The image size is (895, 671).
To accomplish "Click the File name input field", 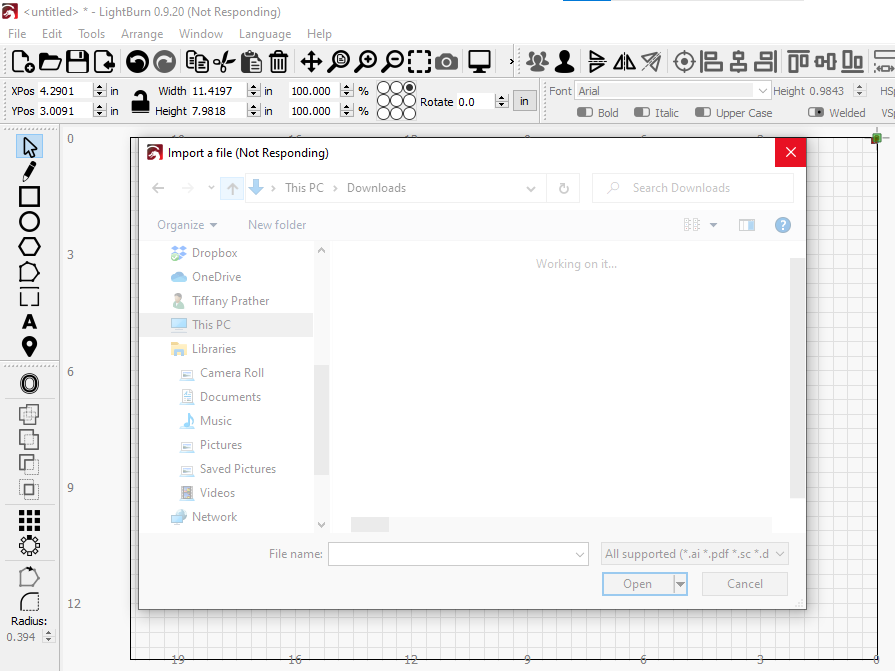I will (451, 554).
